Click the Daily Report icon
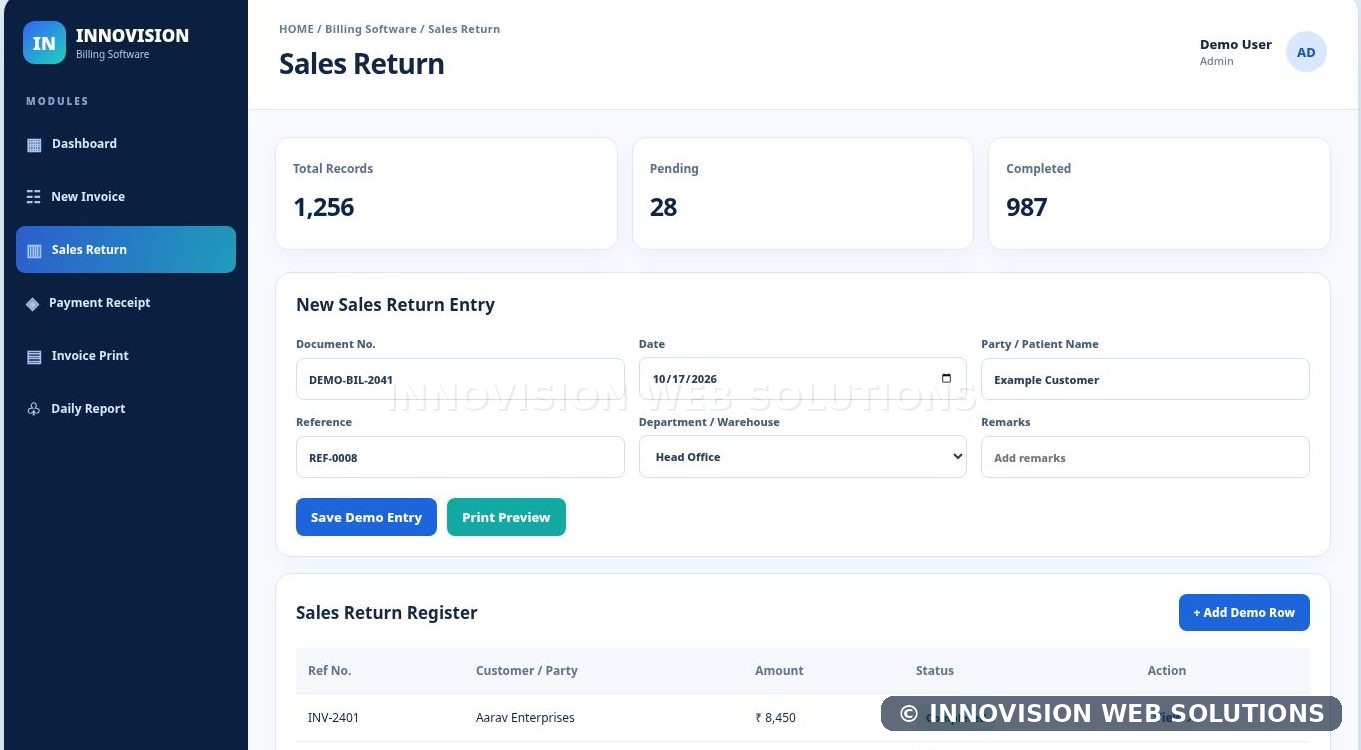 [34, 409]
